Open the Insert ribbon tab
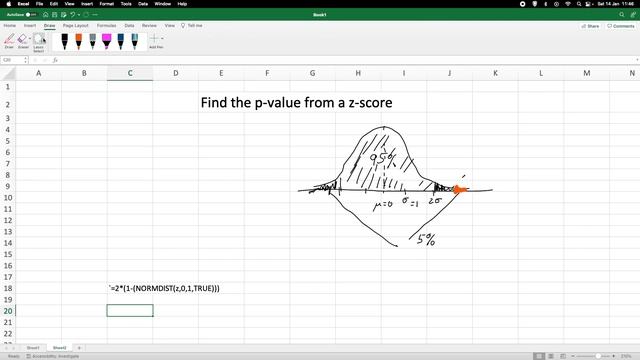The height and width of the screenshot is (360, 640). point(30,25)
